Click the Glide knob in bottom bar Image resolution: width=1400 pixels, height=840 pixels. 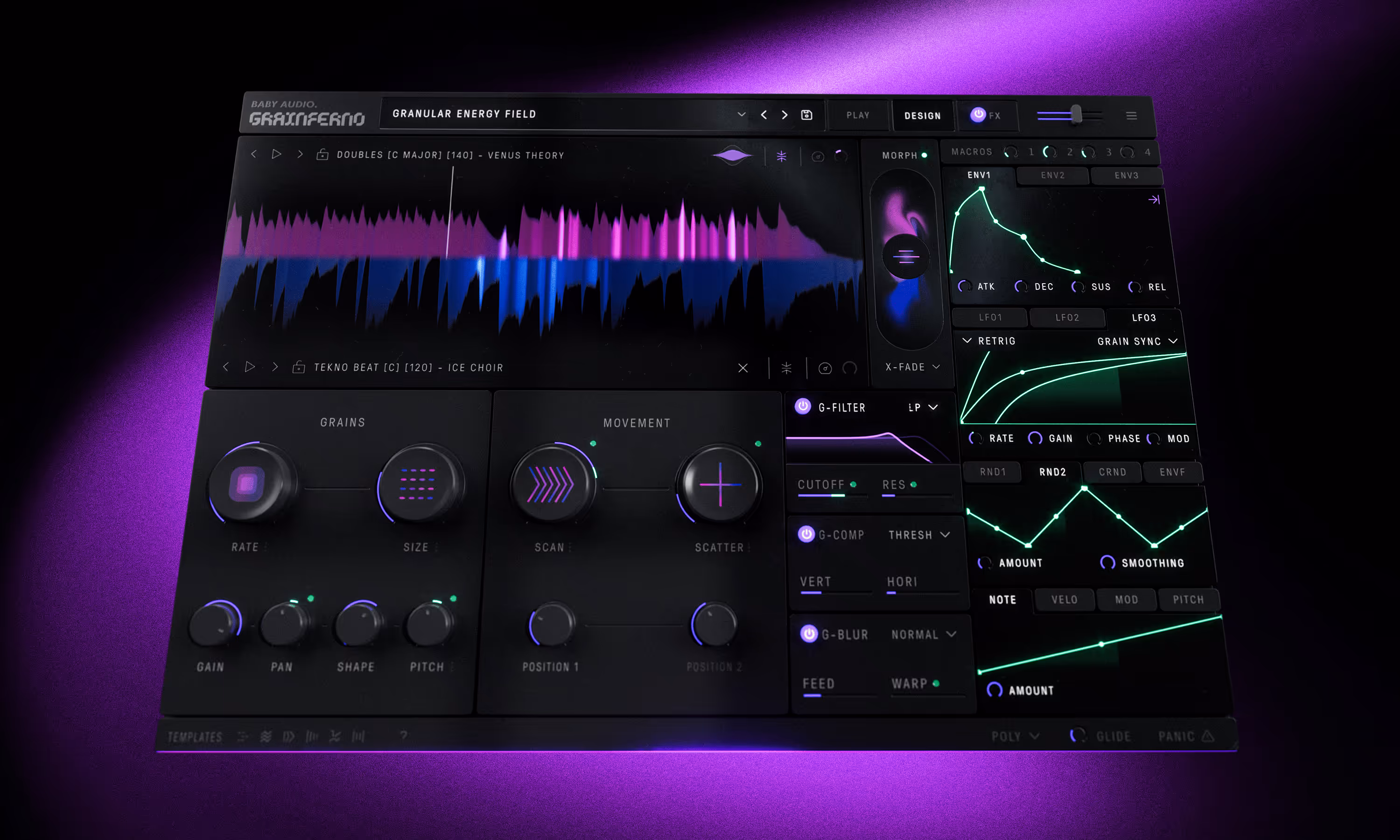click(x=1078, y=735)
